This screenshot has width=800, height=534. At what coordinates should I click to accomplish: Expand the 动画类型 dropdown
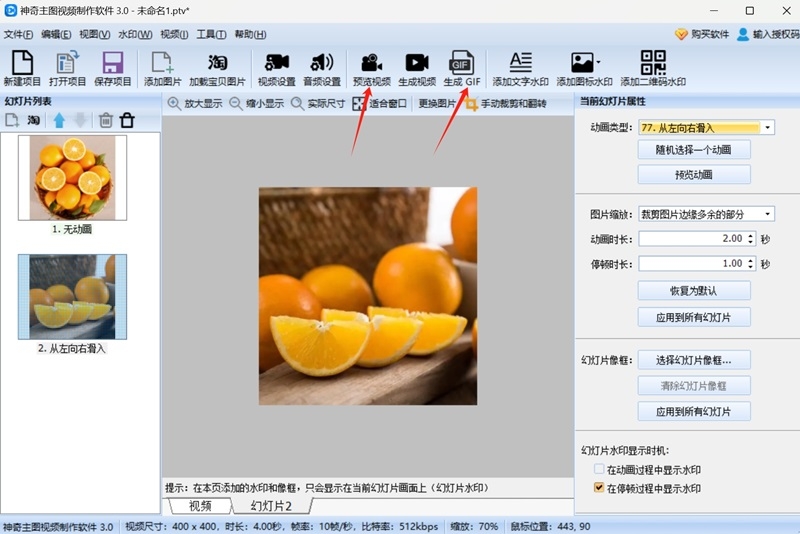coord(767,128)
